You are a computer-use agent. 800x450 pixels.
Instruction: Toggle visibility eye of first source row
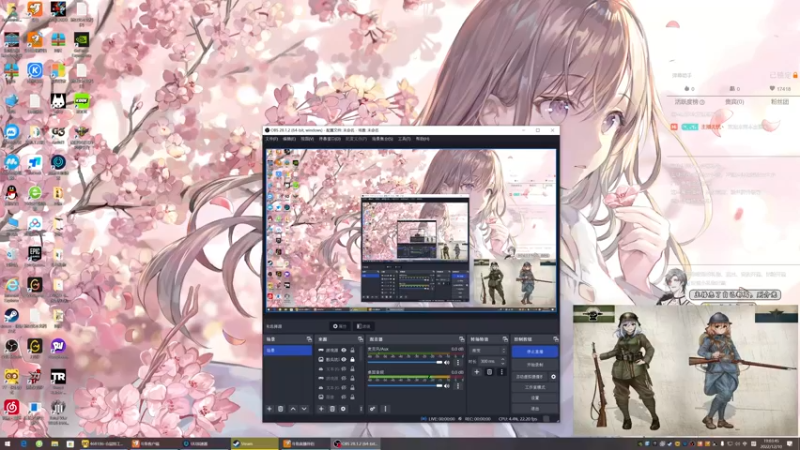(x=344, y=351)
